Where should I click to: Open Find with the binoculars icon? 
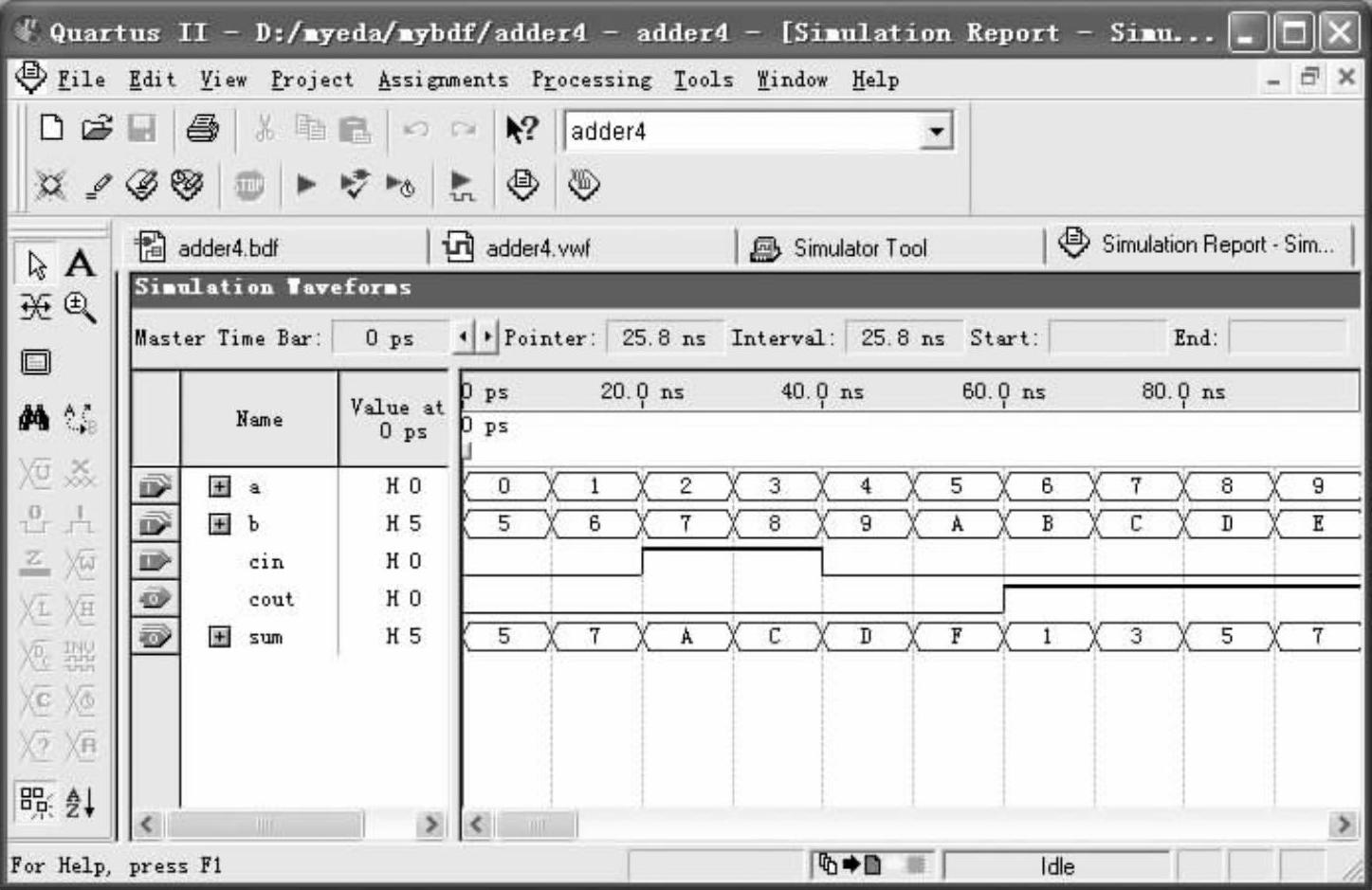tap(35, 417)
